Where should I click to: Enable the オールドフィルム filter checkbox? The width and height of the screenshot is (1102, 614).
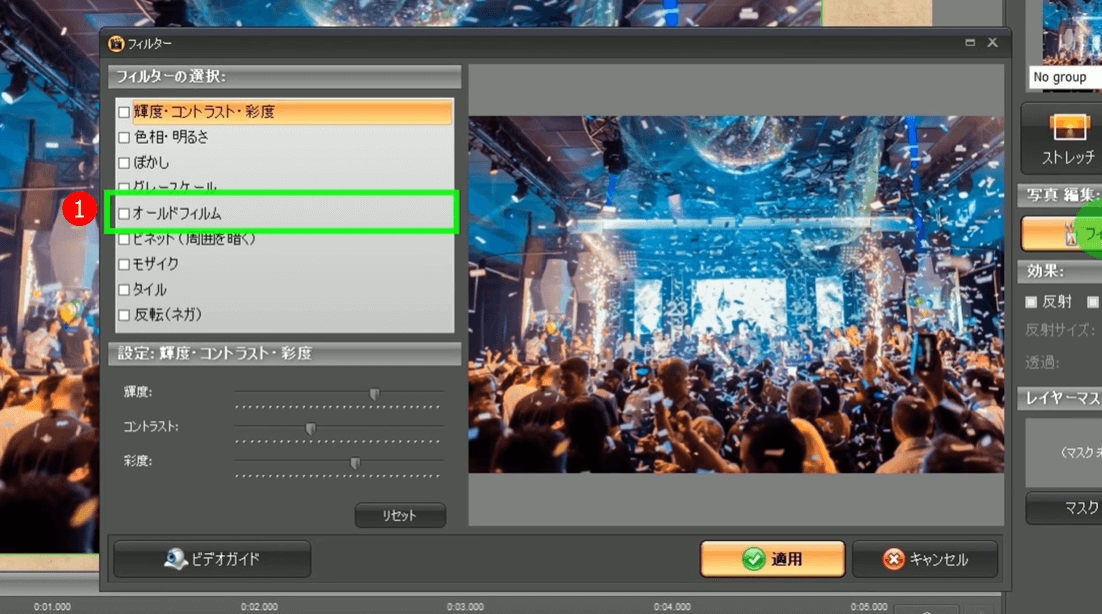click(x=124, y=213)
